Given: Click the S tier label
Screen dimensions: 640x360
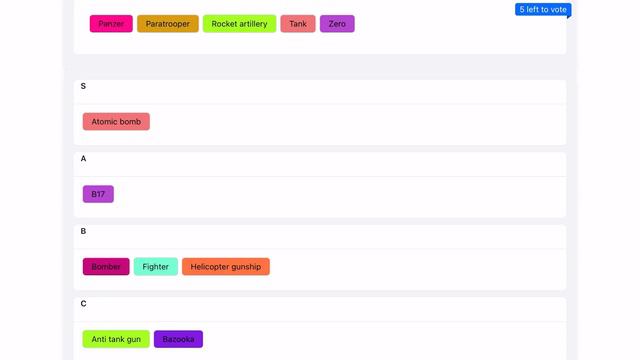Looking at the screenshot, I should coord(83,86).
